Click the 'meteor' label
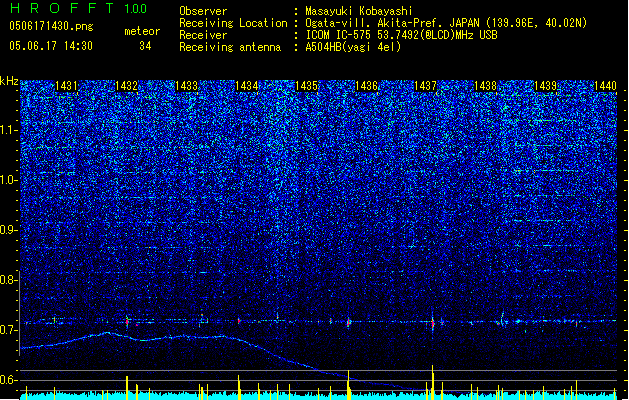The height and width of the screenshot is (400, 629). [x=142, y=31]
